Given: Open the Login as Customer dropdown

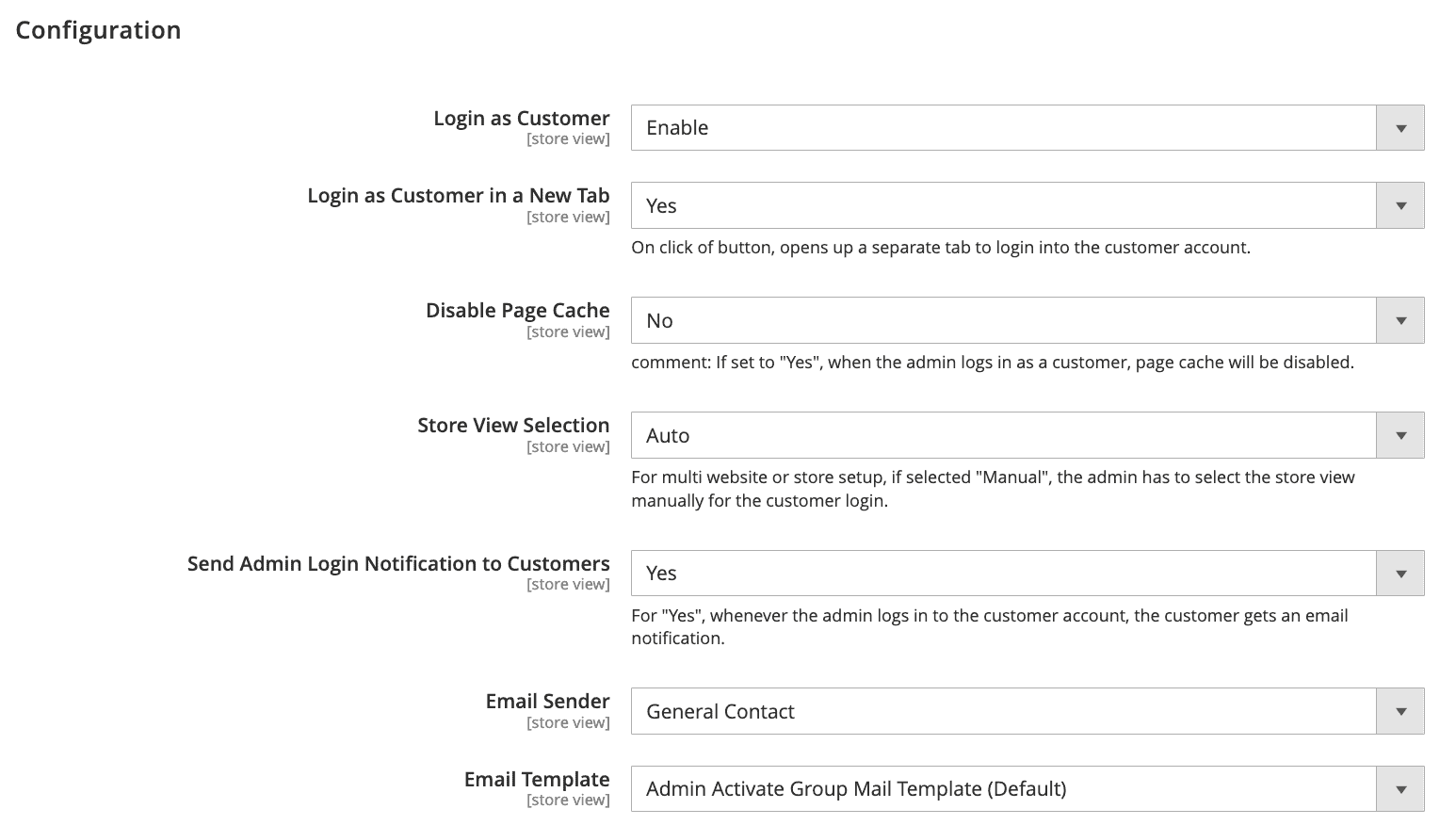Looking at the screenshot, I should (1027, 127).
